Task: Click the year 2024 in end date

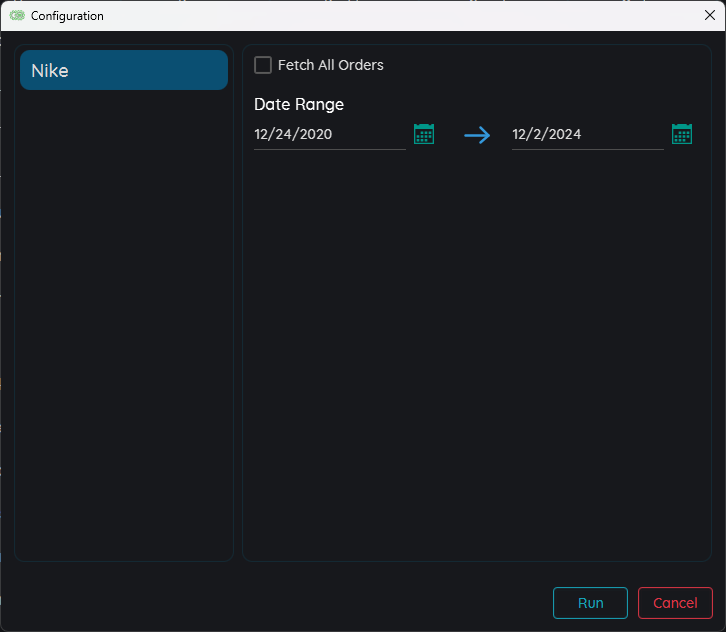Action: coord(566,134)
